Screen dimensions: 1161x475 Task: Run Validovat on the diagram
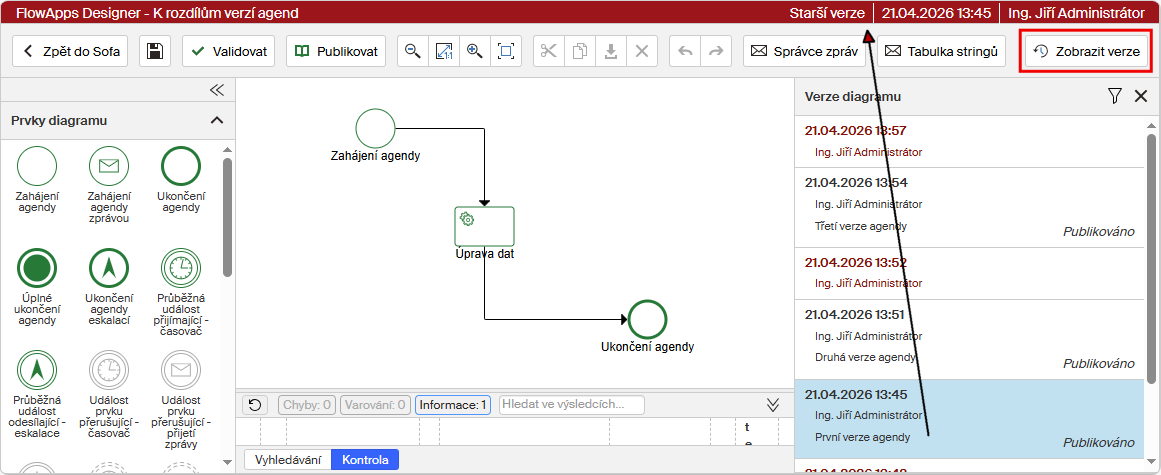click(x=230, y=51)
